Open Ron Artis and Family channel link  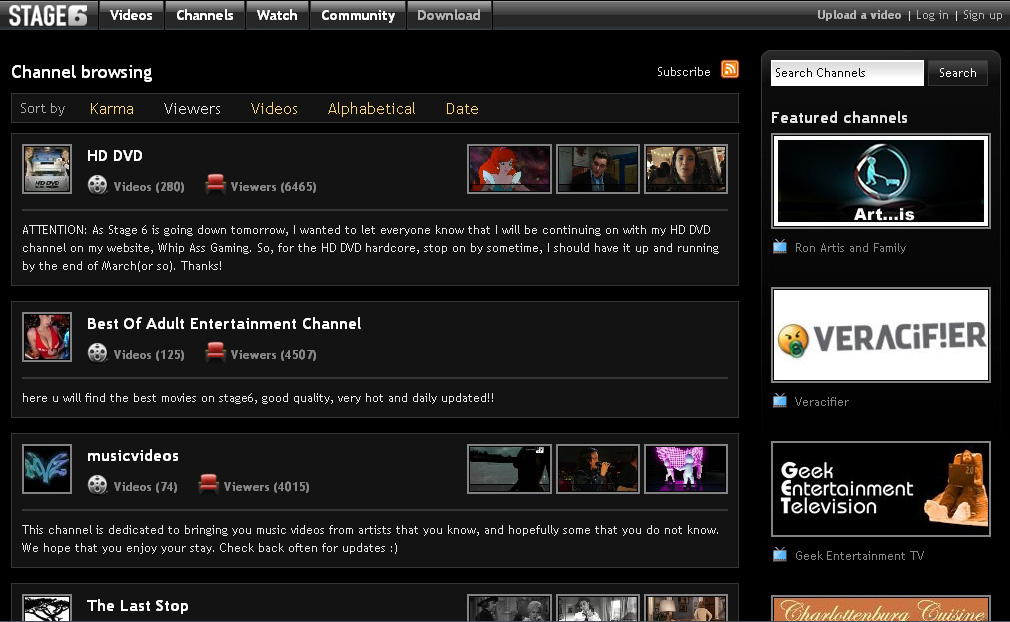tap(850, 248)
